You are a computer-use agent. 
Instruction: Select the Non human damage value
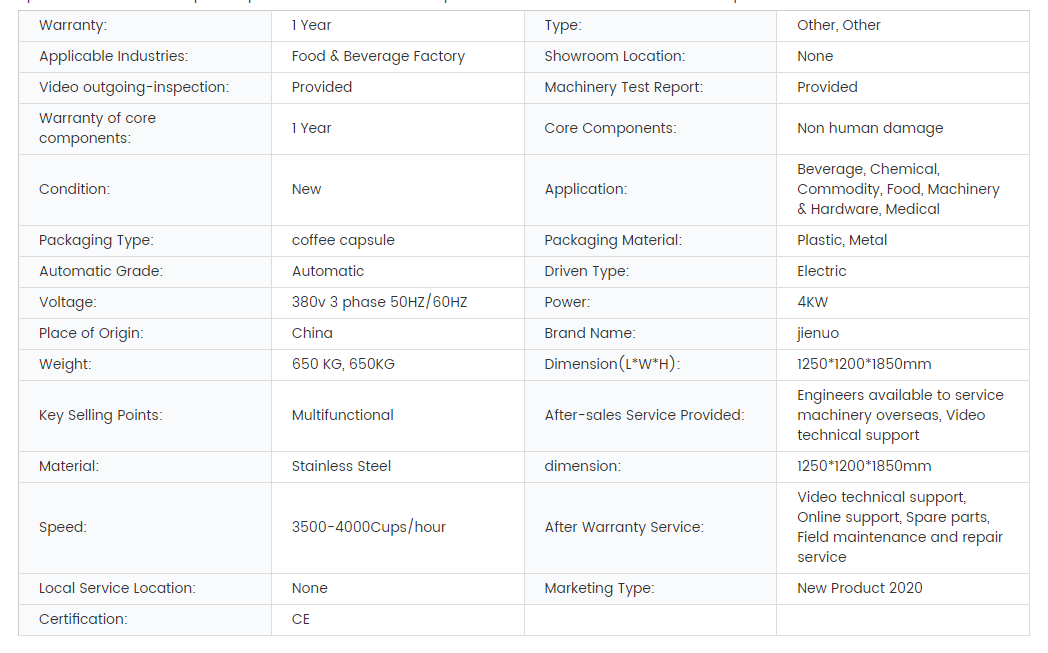coord(870,128)
